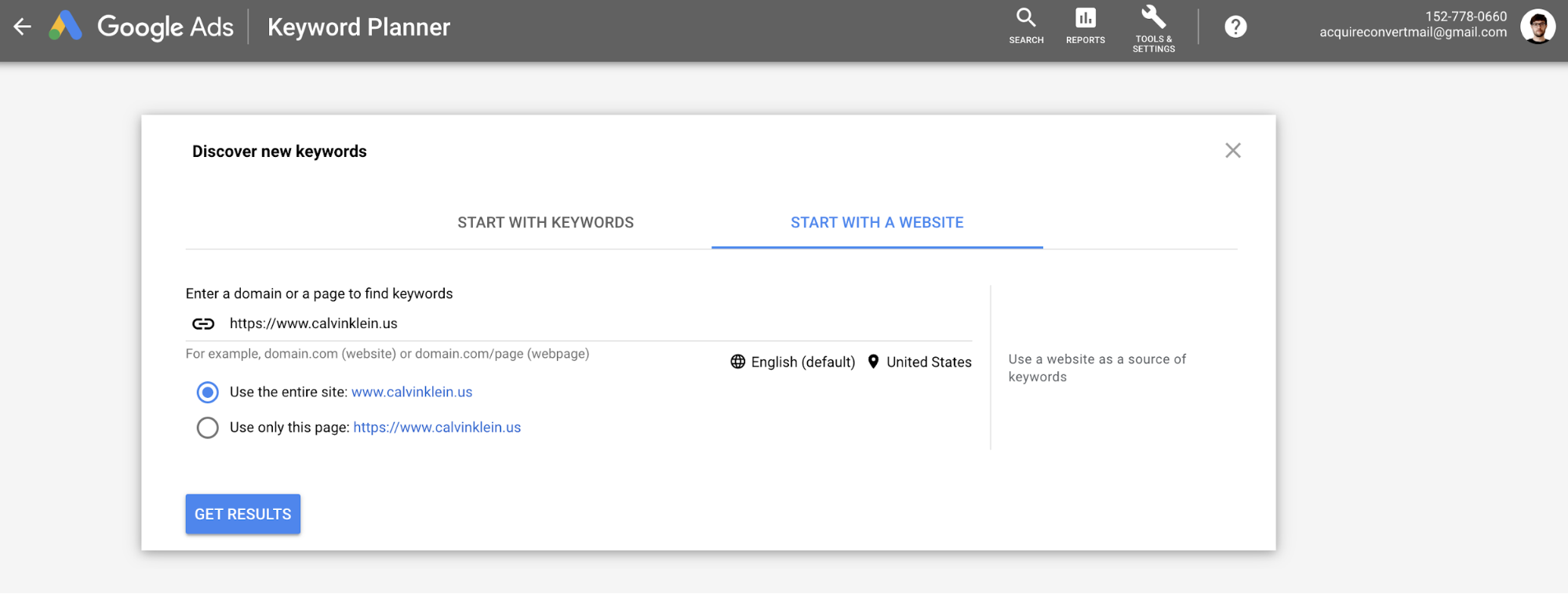This screenshot has width=1568, height=594.
Task: Open the English (default) language selector
Action: 802,362
